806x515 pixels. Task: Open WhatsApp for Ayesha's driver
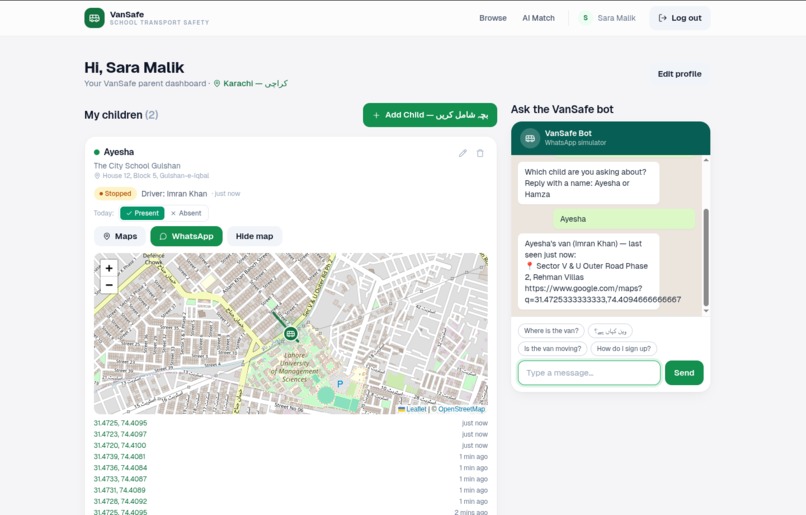coord(186,236)
